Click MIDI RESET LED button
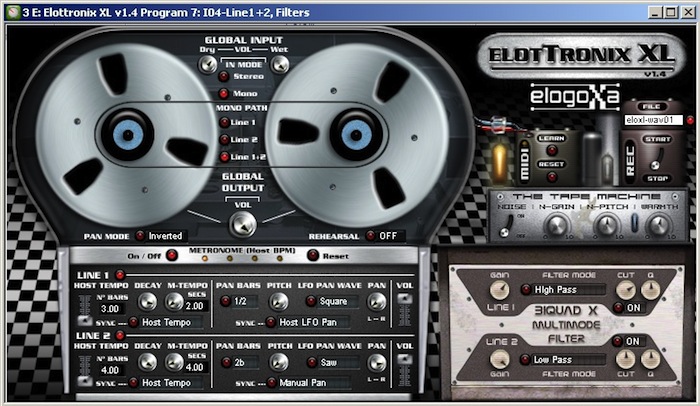700x406 pixels. tap(552, 177)
